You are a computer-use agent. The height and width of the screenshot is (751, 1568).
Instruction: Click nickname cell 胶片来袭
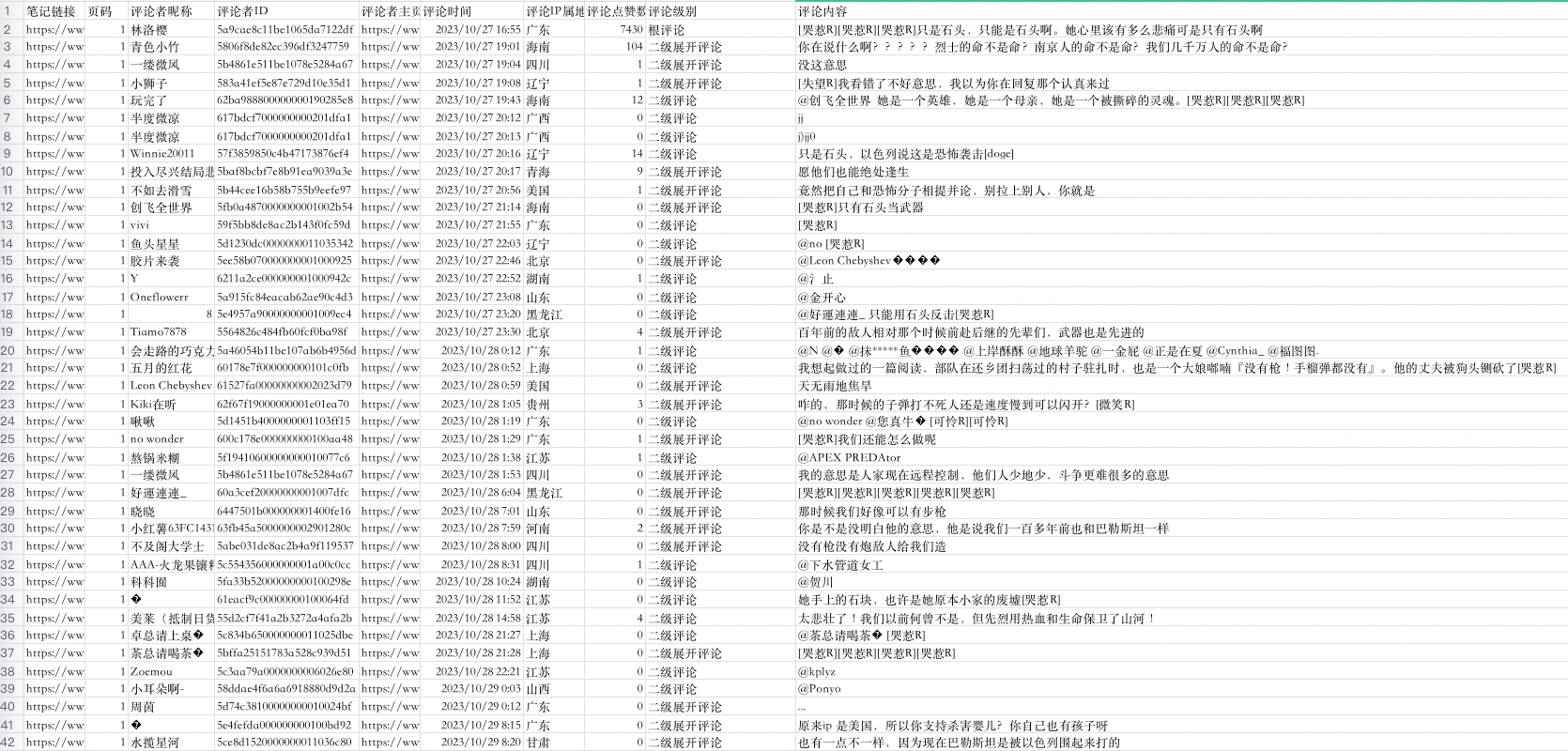click(171, 261)
